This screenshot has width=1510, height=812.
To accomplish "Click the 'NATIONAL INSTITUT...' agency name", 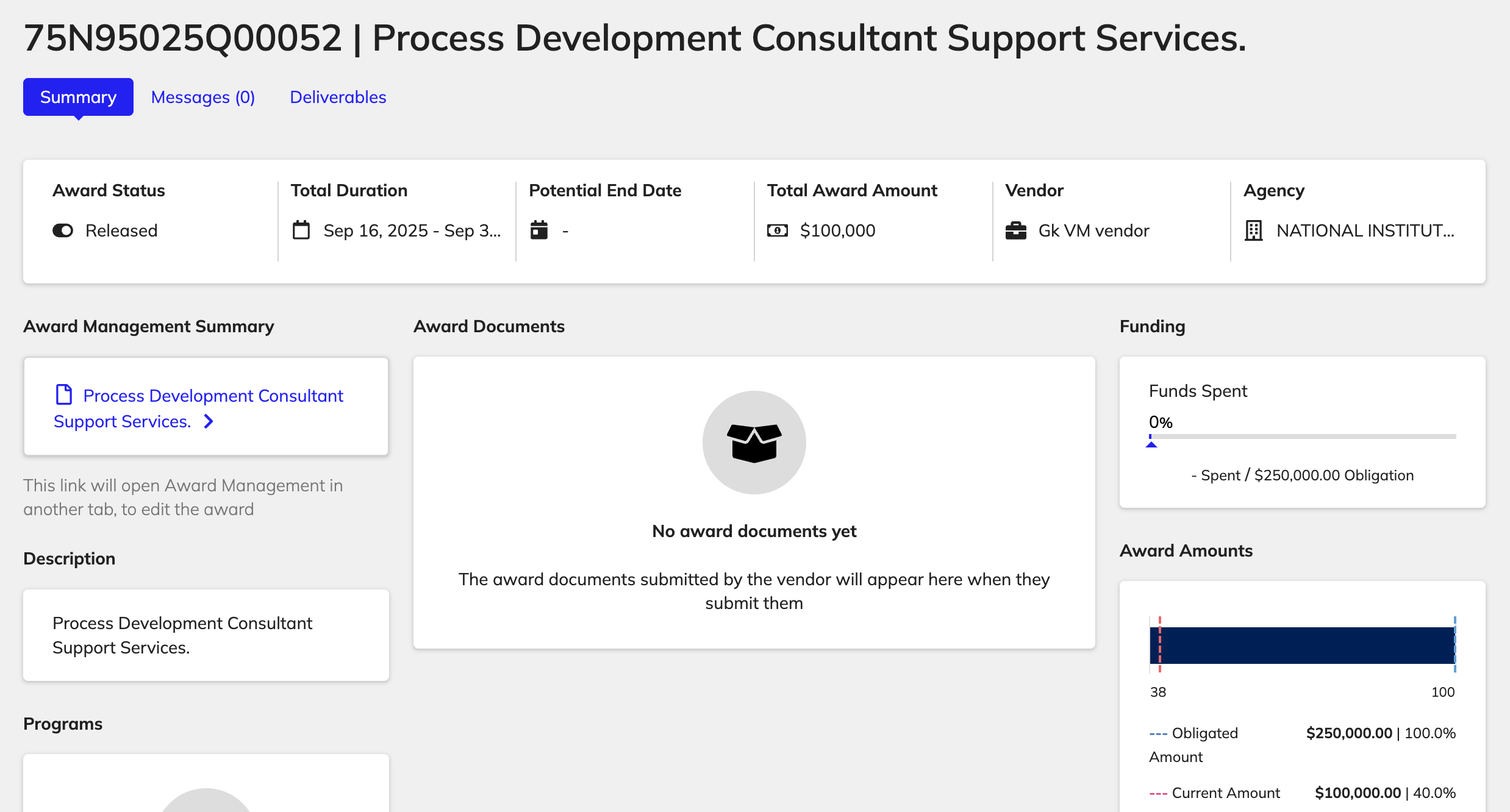I will (1365, 230).
